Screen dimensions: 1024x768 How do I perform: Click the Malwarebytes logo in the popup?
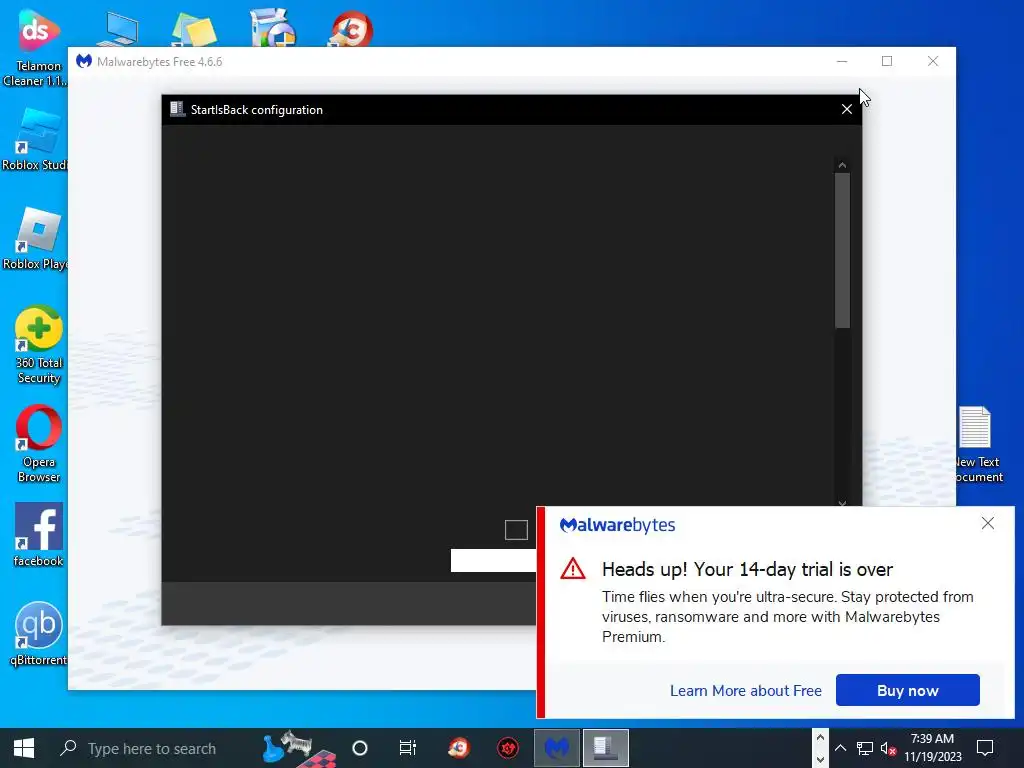pos(617,525)
